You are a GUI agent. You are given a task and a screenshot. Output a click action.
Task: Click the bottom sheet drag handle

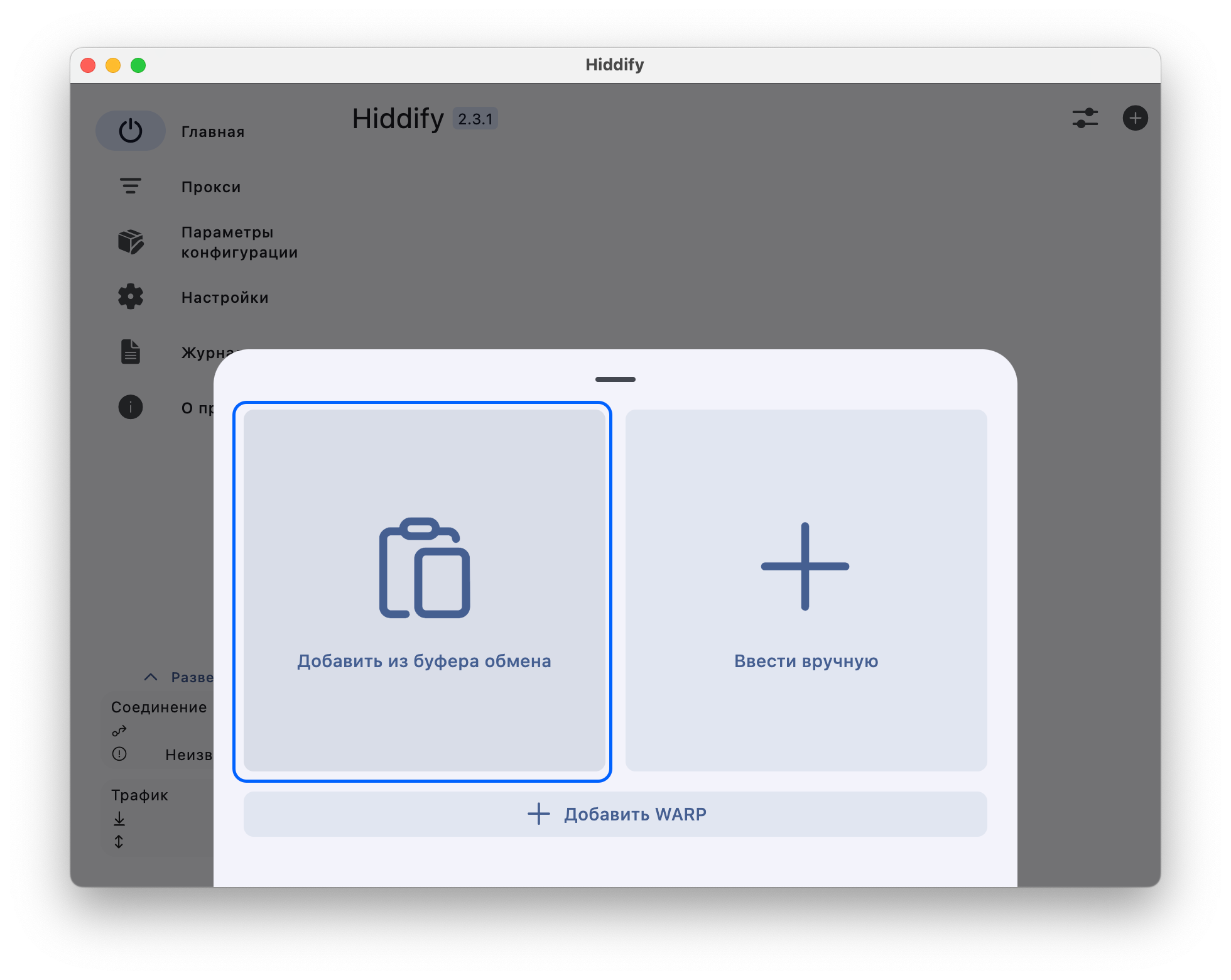click(615, 379)
